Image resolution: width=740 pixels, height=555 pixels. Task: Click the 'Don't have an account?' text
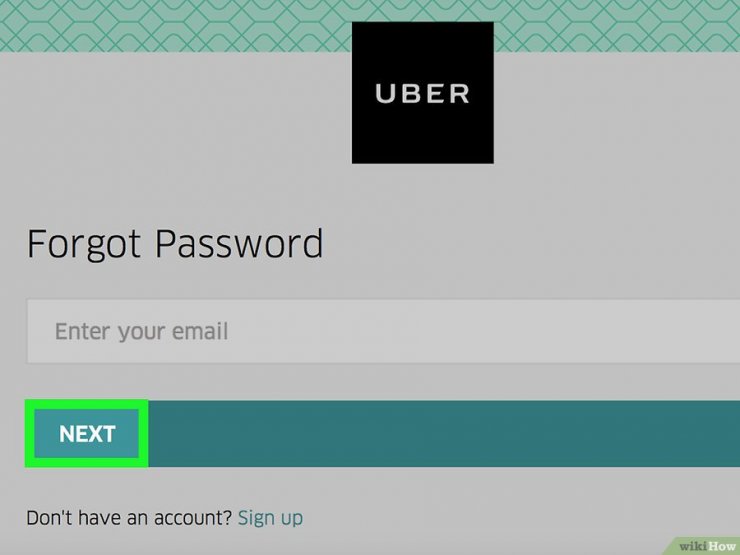coord(129,518)
